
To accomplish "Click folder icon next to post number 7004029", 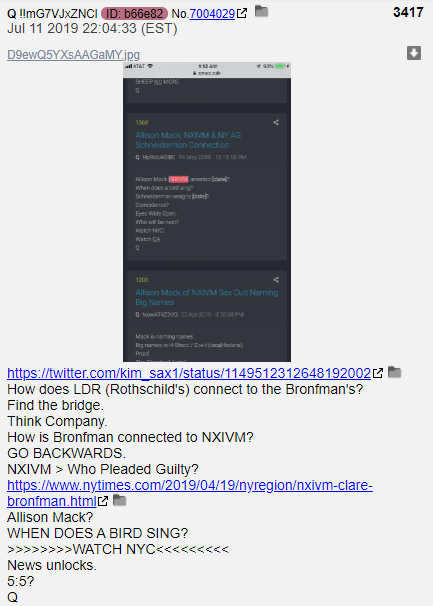I will 262,12.
